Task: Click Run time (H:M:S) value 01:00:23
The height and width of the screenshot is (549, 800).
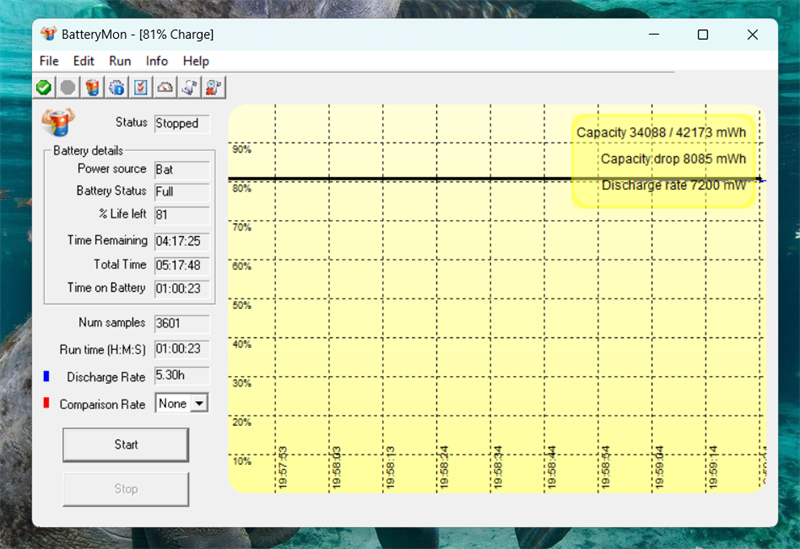Action: tap(182, 349)
